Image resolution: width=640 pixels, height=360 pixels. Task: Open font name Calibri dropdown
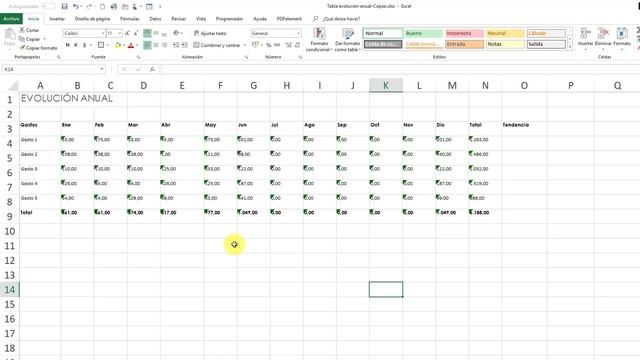coord(103,33)
